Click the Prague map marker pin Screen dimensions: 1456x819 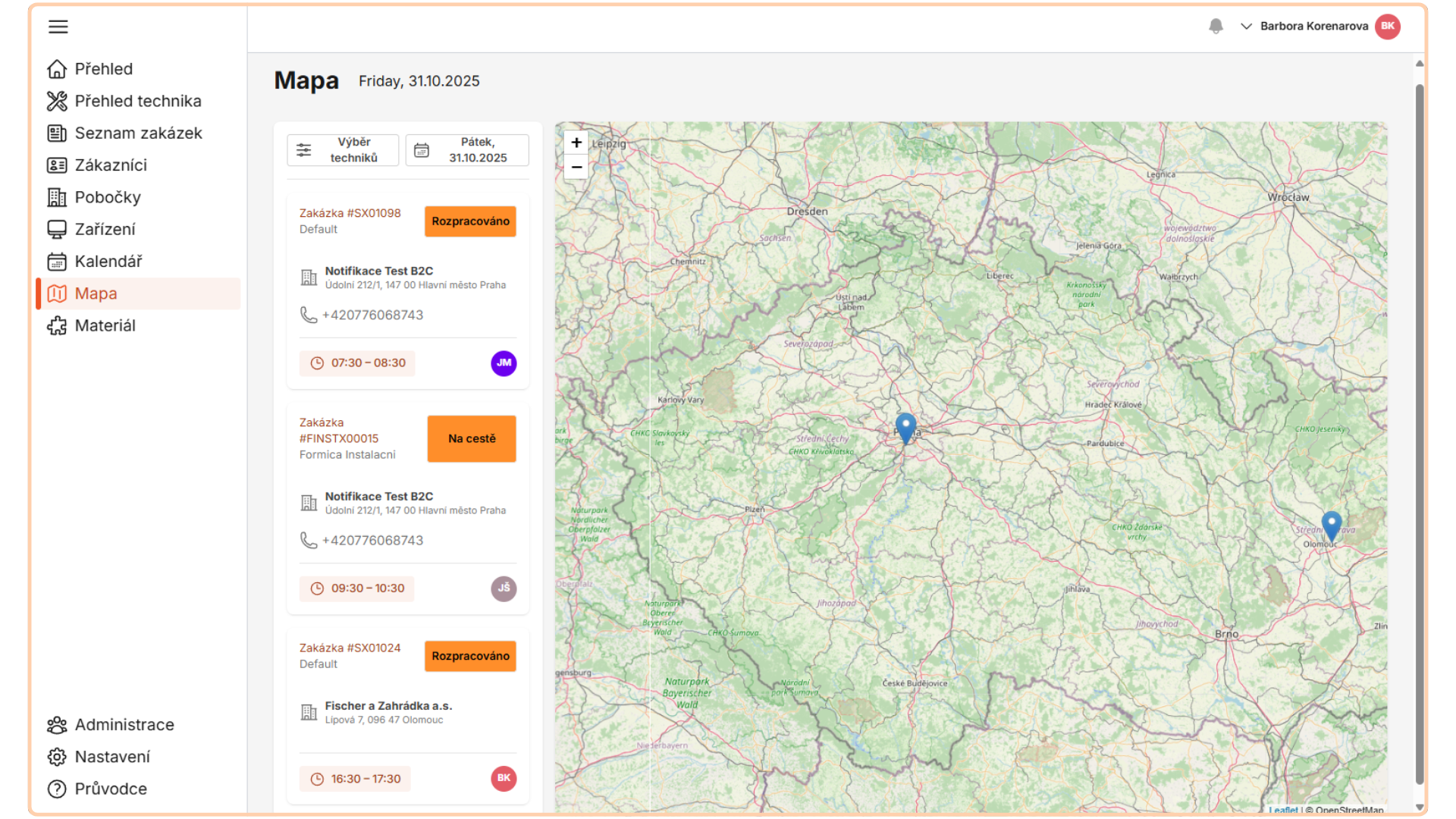(905, 427)
